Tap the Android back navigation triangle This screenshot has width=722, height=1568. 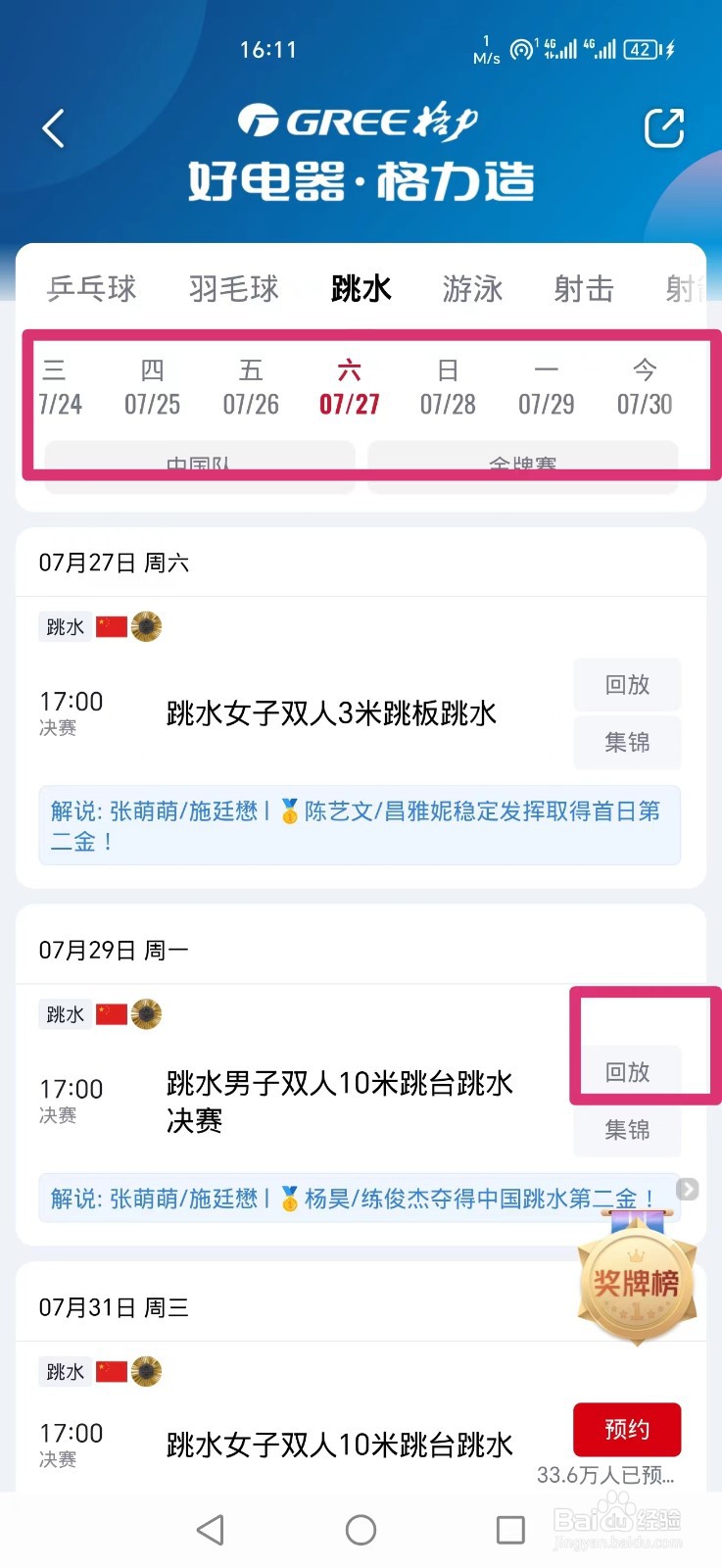211,1530
